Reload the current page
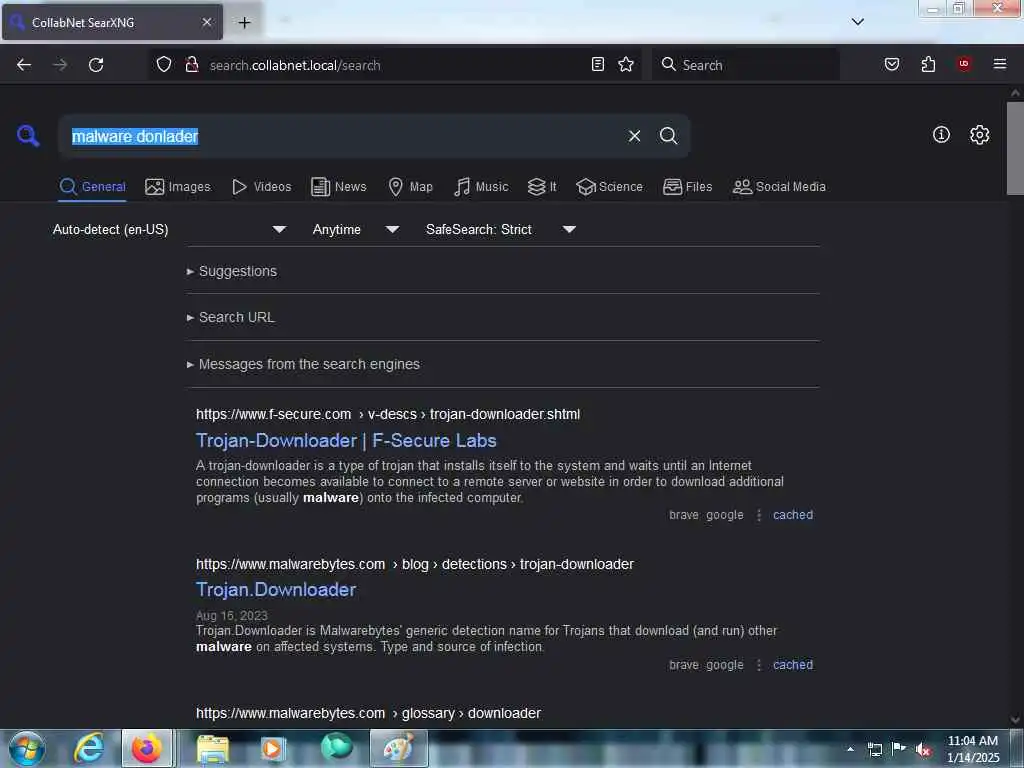 point(96,65)
